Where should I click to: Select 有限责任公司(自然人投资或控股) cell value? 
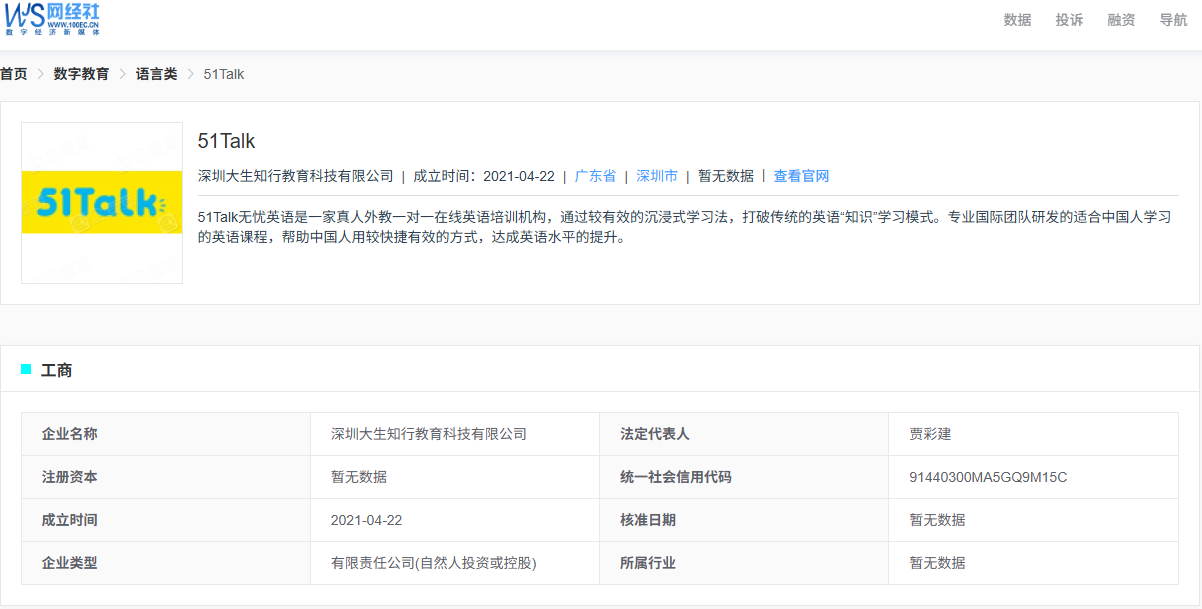tap(434, 563)
